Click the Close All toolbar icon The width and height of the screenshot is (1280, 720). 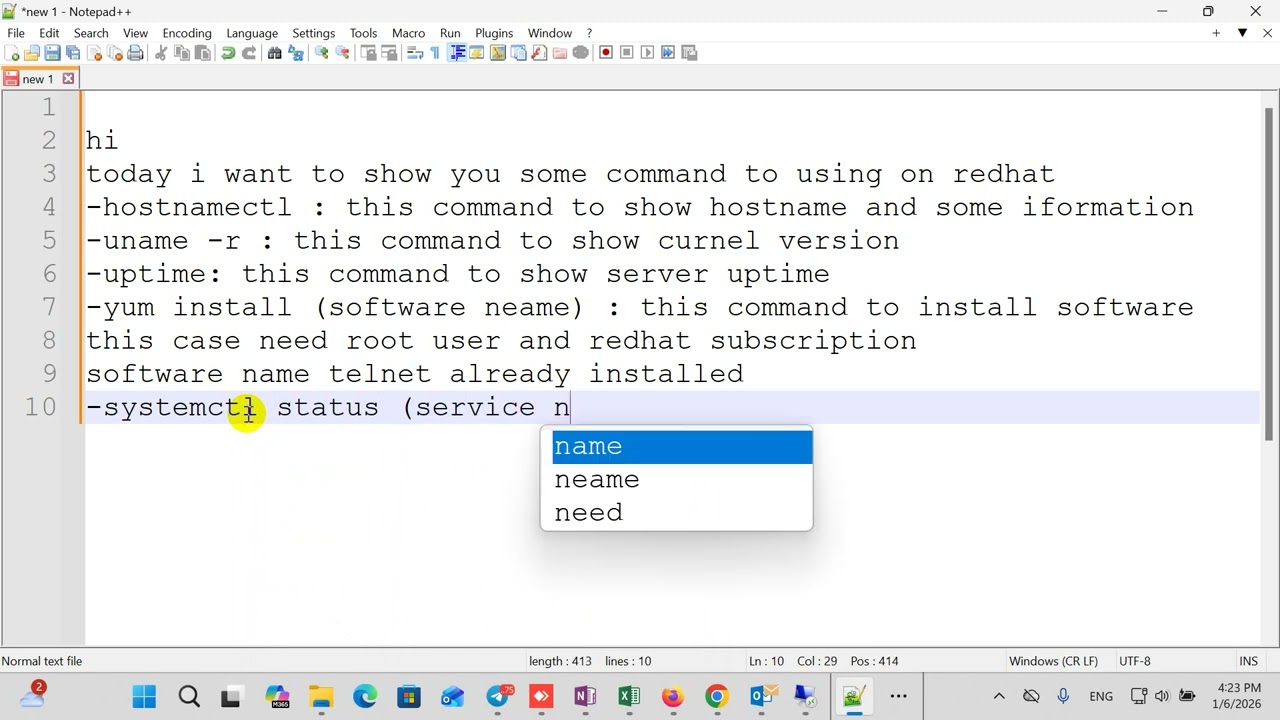(115, 53)
